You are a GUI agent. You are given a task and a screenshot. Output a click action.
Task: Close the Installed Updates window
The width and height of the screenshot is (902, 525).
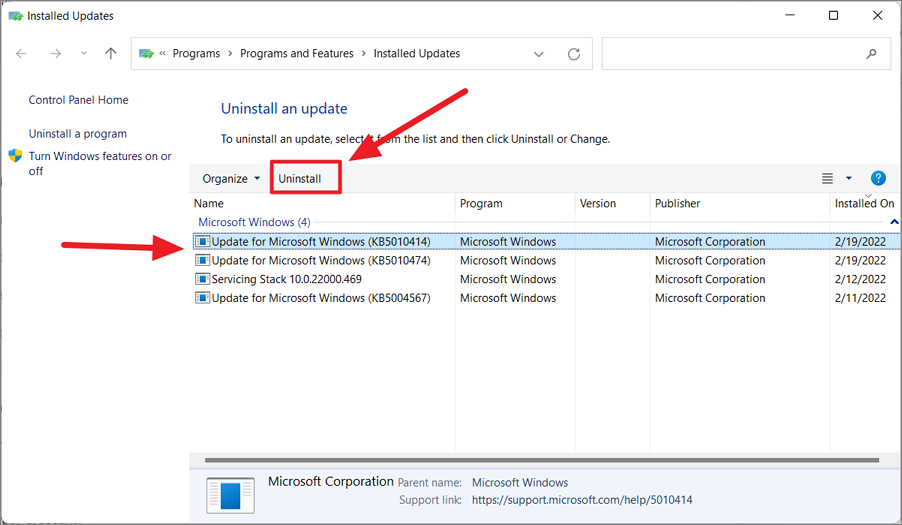(877, 16)
